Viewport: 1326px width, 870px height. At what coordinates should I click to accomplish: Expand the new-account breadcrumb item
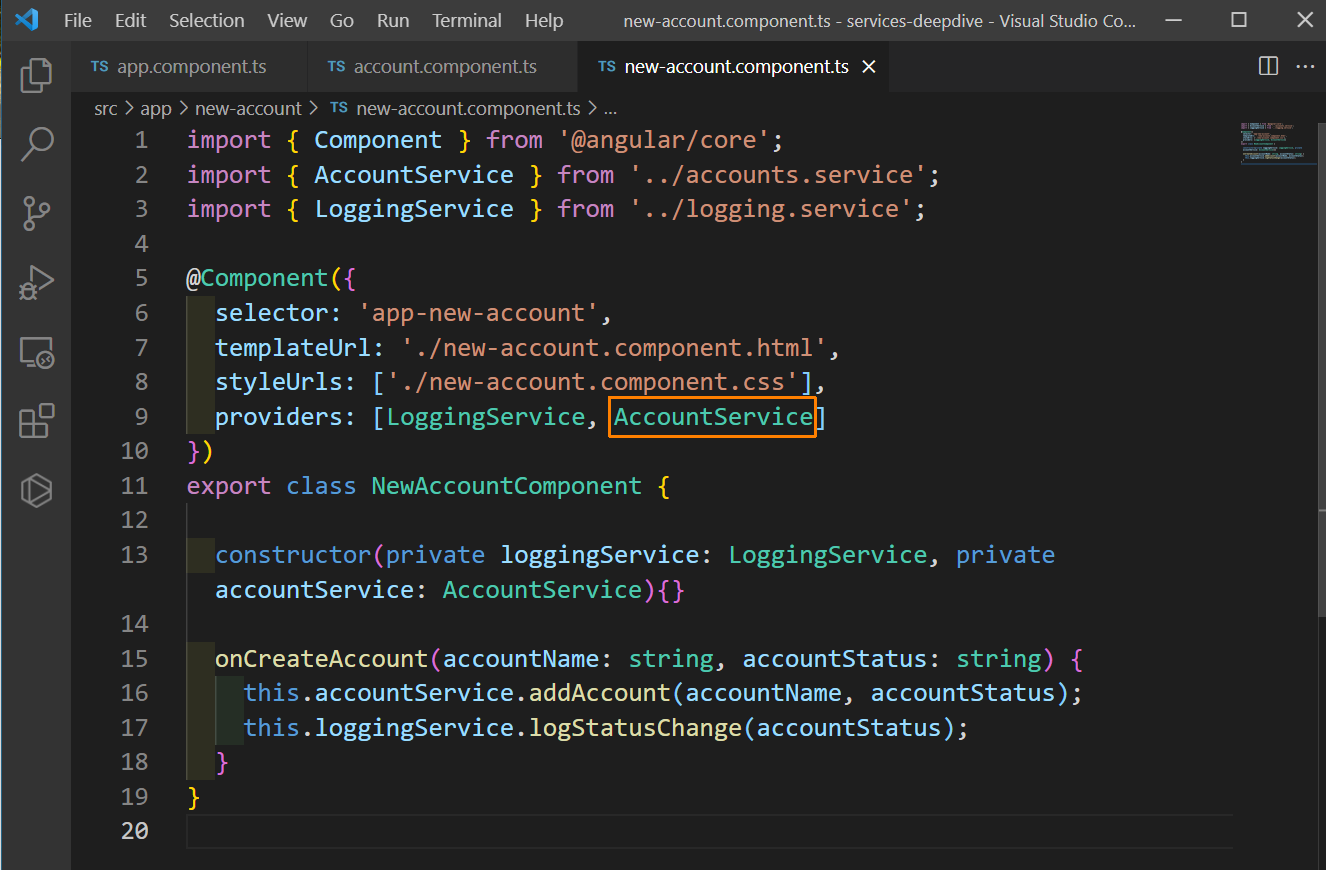coord(248,108)
